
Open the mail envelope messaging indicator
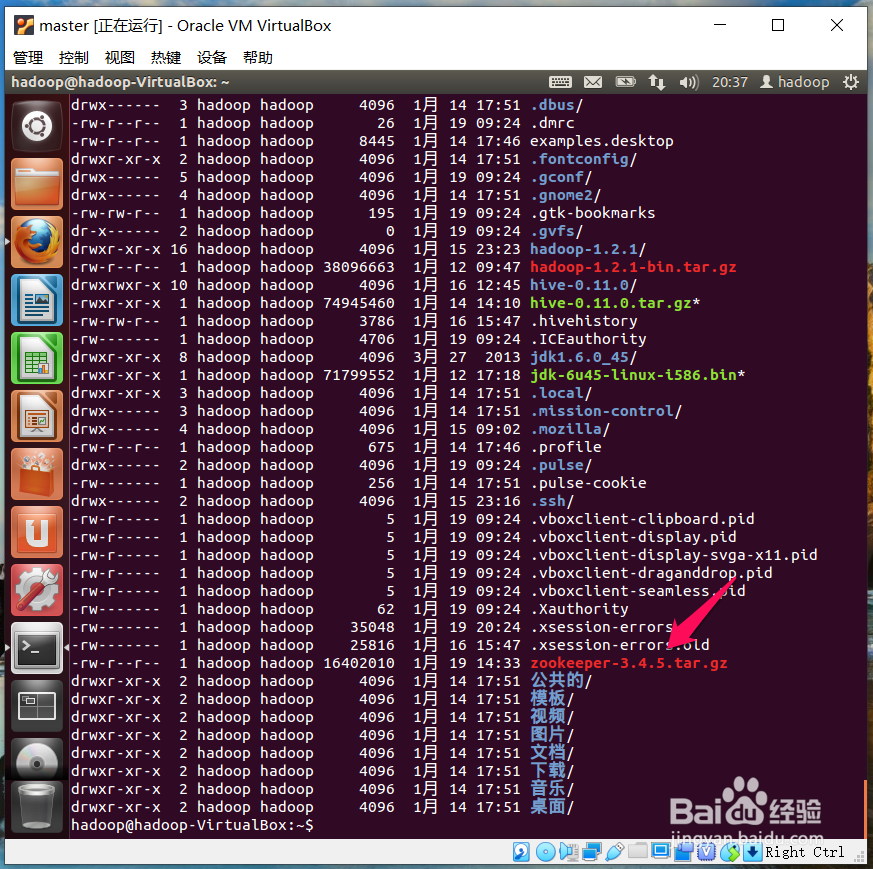tap(592, 82)
